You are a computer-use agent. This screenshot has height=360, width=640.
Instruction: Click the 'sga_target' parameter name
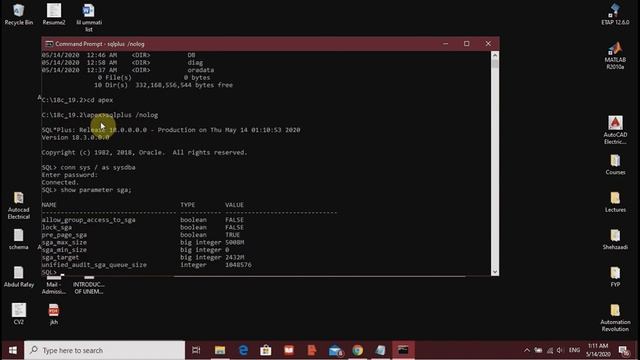pos(60,258)
